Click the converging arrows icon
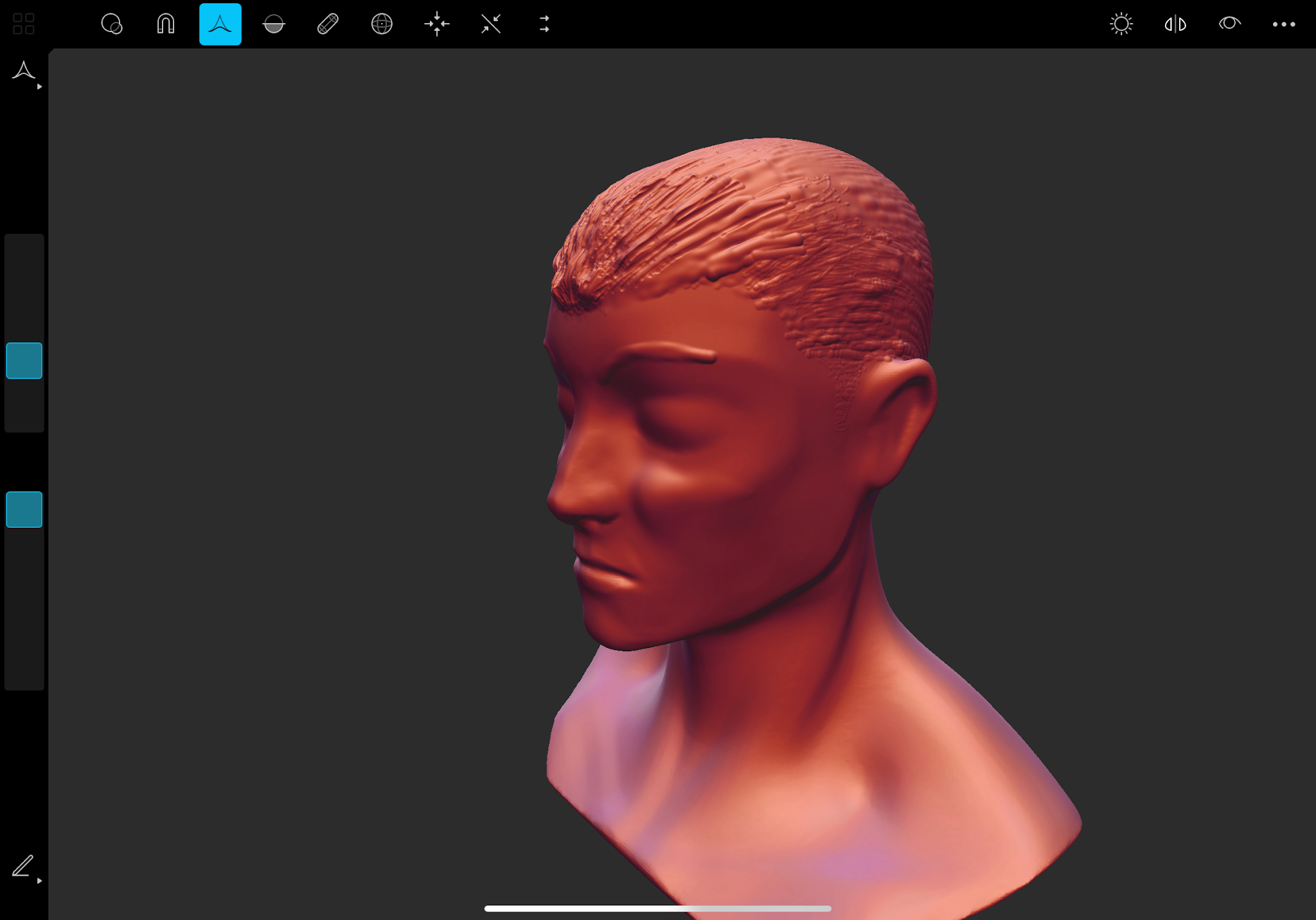The image size is (1316, 920). click(436, 24)
